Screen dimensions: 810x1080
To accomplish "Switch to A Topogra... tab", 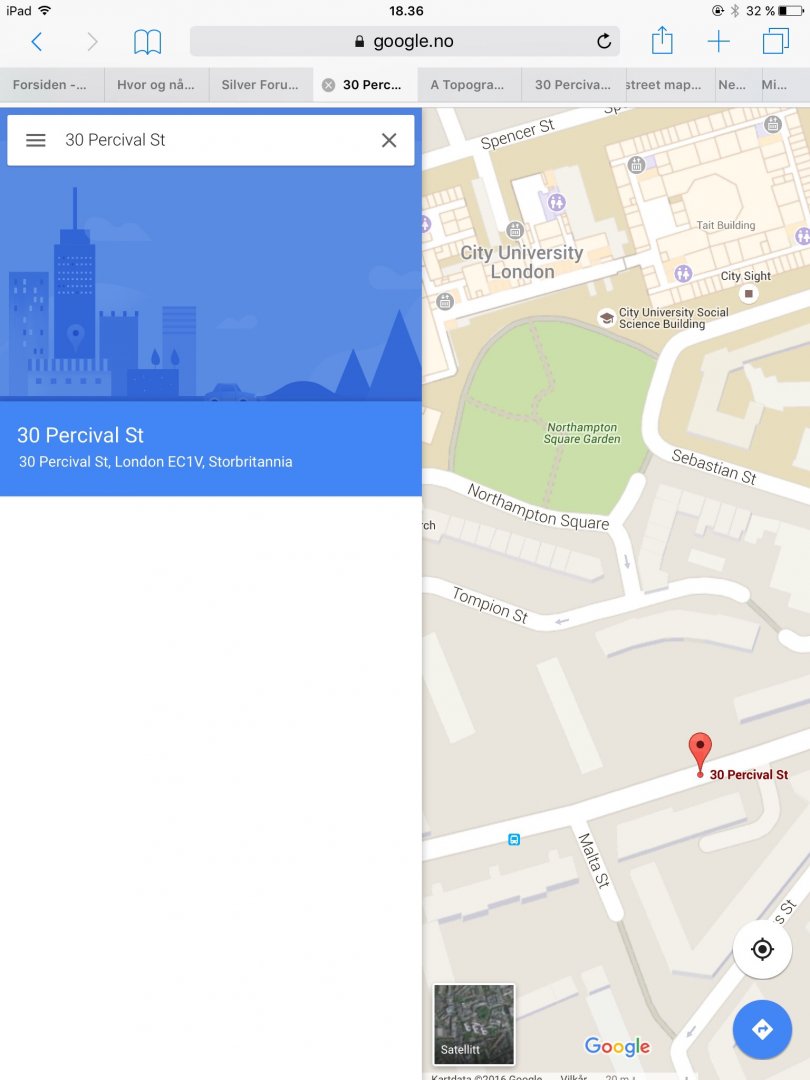I will (x=469, y=85).
